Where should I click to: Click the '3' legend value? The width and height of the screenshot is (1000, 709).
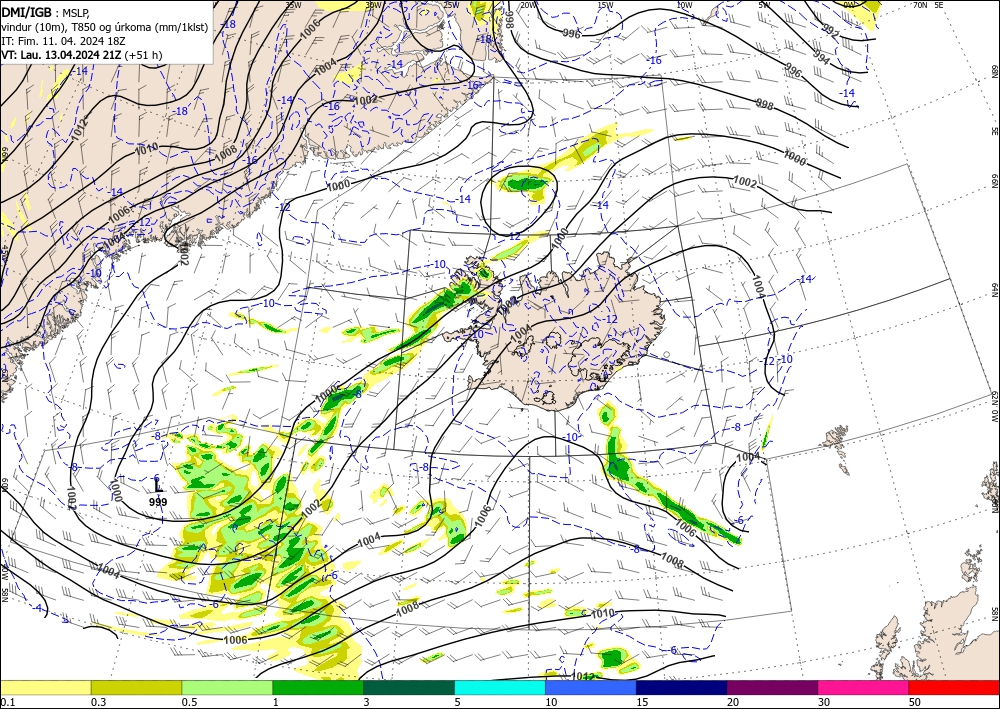coord(366,702)
